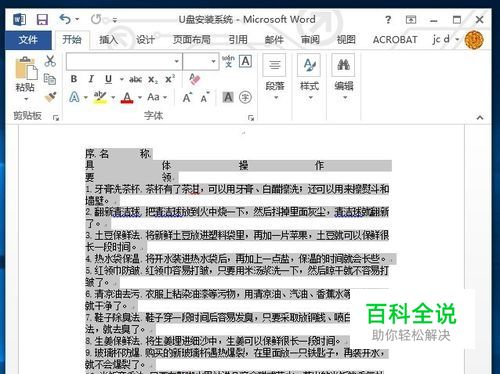Toggle character shading A icon
Viewport: 500px width, 374px height.
point(228,97)
